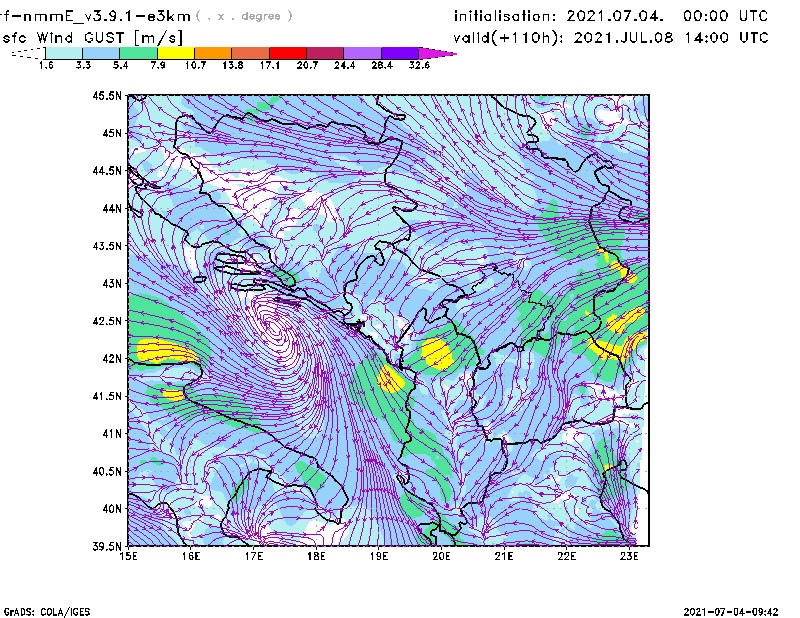Click the violet 28.4–32.6 legend swatch
The height and width of the screenshot is (618, 800).
tap(399, 53)
